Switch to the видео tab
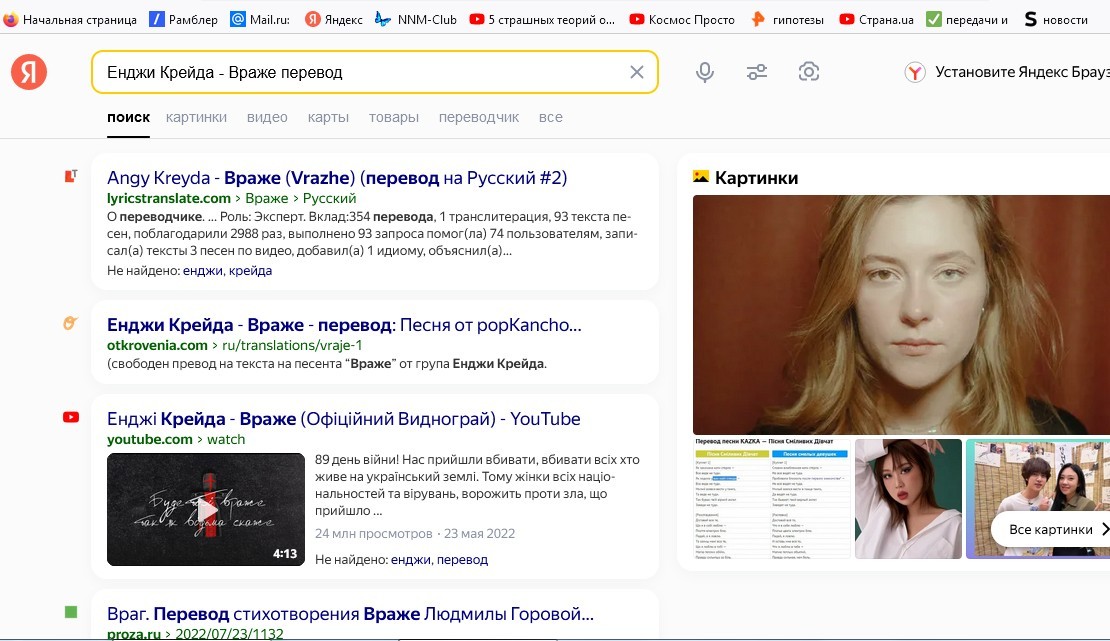The image size is (1110, 641). tap(267, 118)
